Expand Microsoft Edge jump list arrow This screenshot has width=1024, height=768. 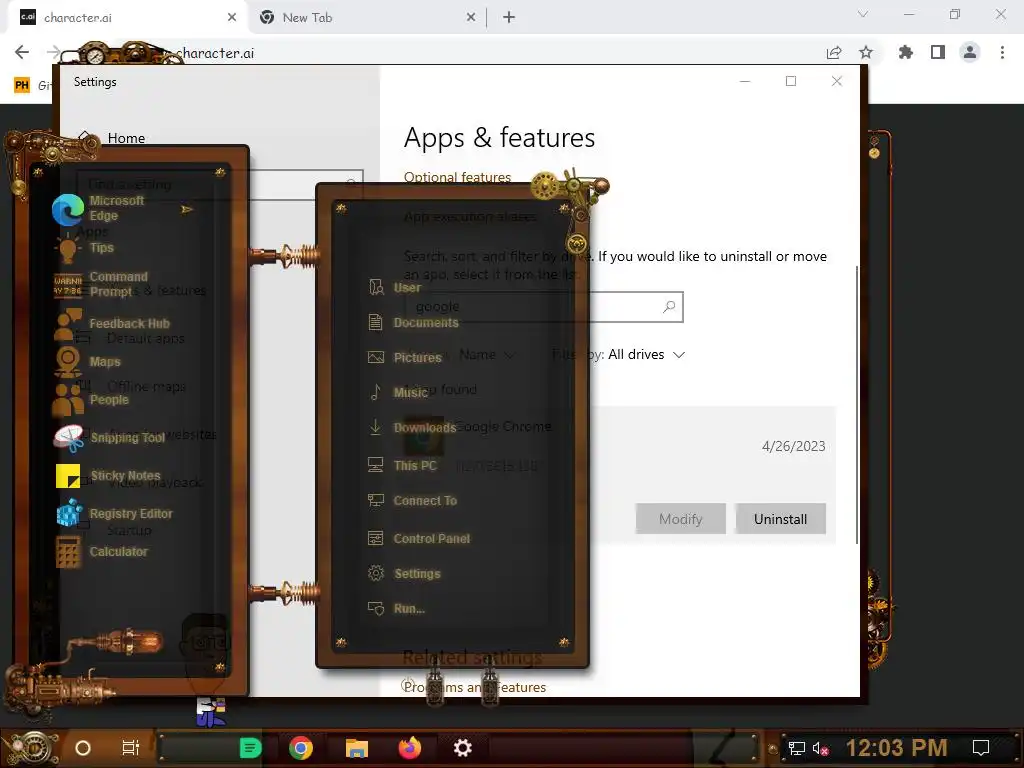tap(187, 209)
